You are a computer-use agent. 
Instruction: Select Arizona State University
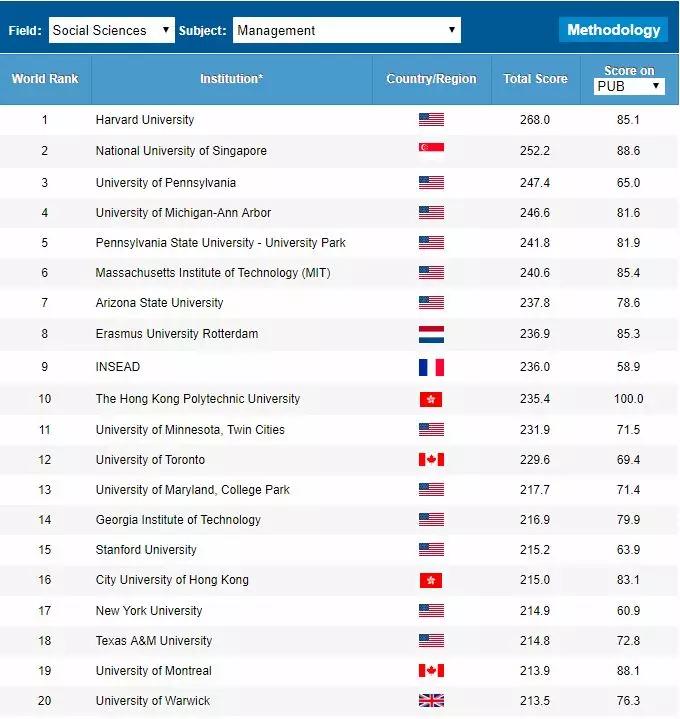(159, 303)
